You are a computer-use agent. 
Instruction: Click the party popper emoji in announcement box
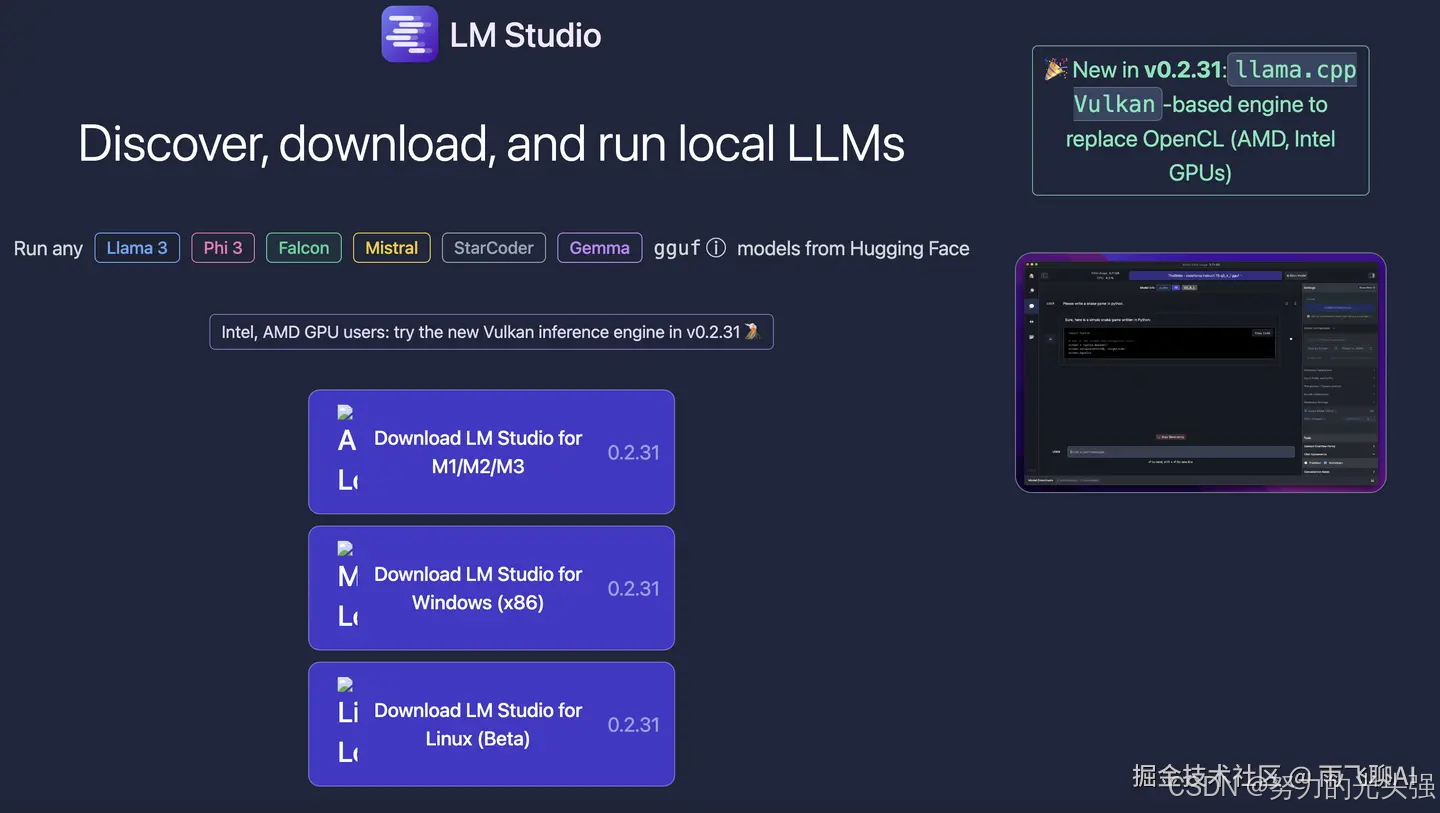(1056, 69)
